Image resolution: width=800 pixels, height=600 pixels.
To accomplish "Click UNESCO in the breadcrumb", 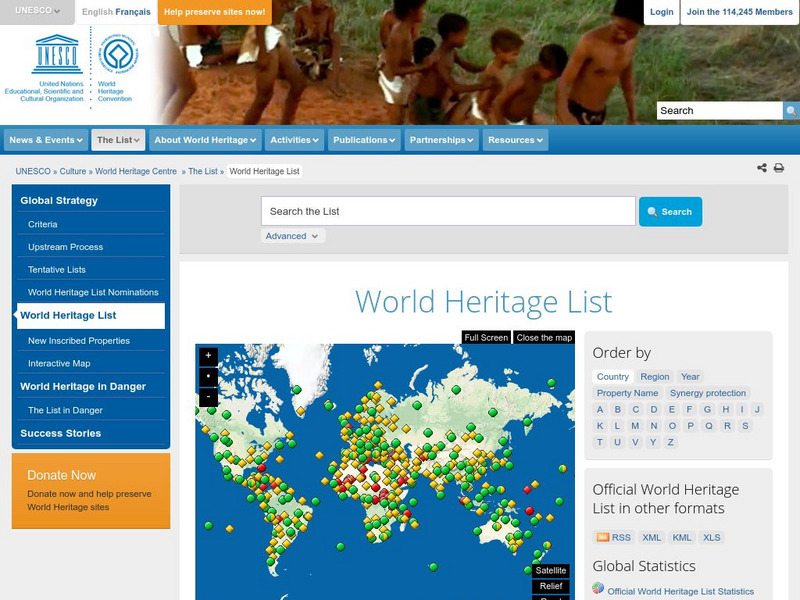I will click(x=33, y=171).
